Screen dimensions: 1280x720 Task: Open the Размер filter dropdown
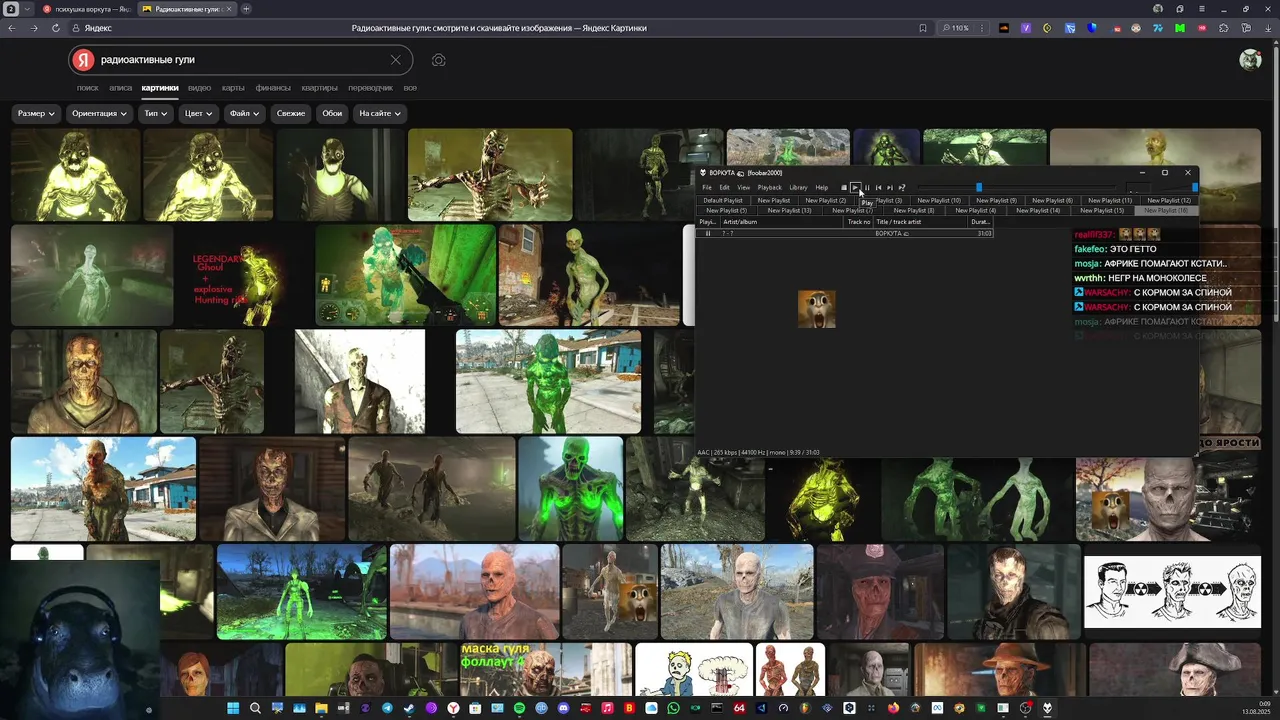tap(37, 113)
